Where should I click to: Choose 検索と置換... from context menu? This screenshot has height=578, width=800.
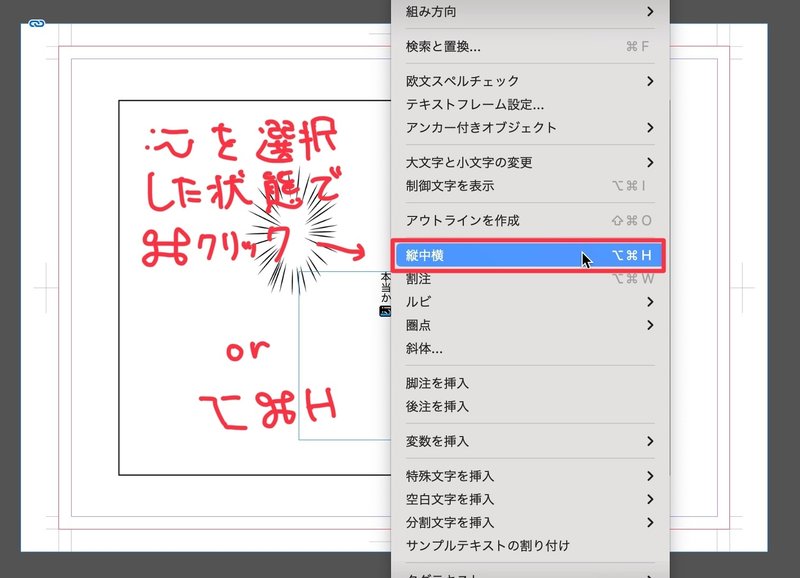(530, 46)
